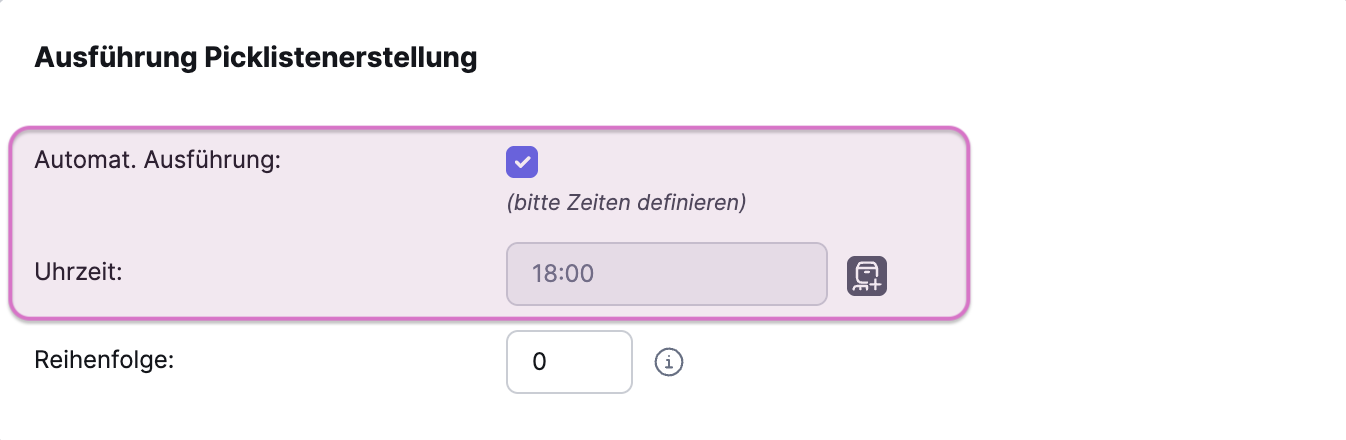Select the 18:00 time input box

click(x=667, y=273)
